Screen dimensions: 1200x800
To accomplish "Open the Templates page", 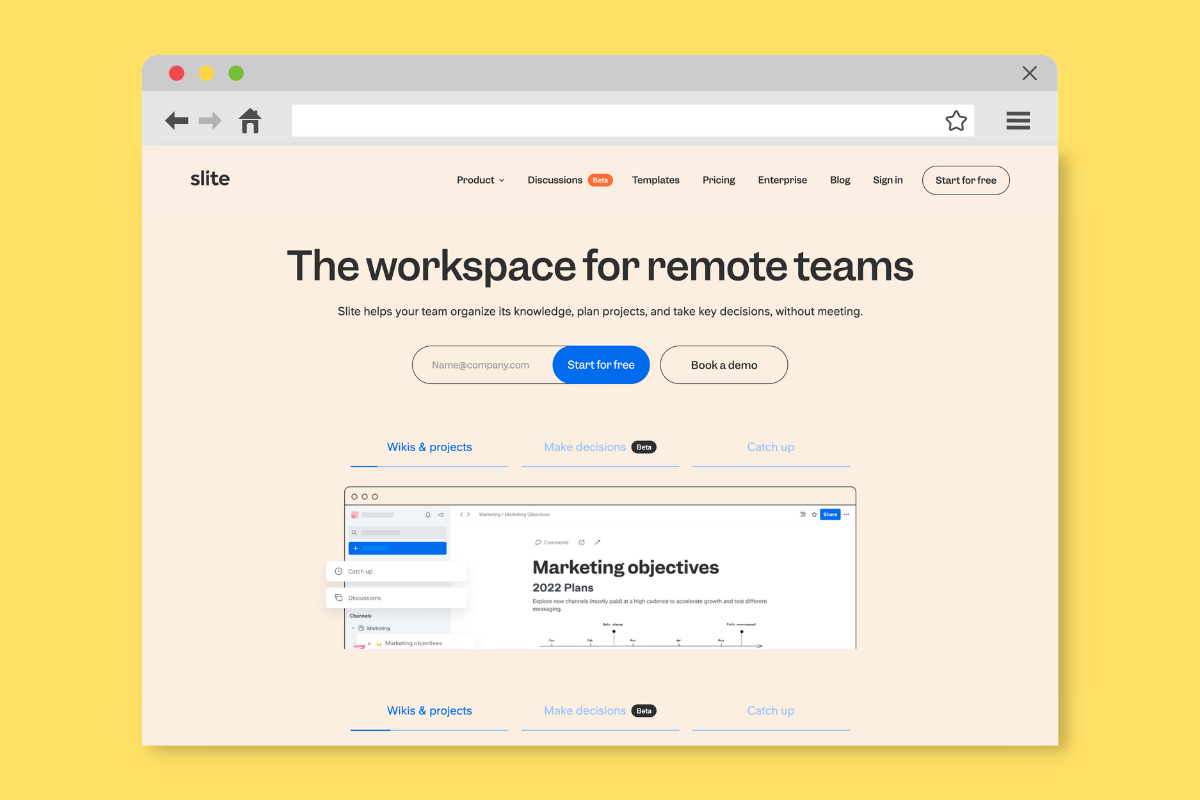I will point(656,180).
